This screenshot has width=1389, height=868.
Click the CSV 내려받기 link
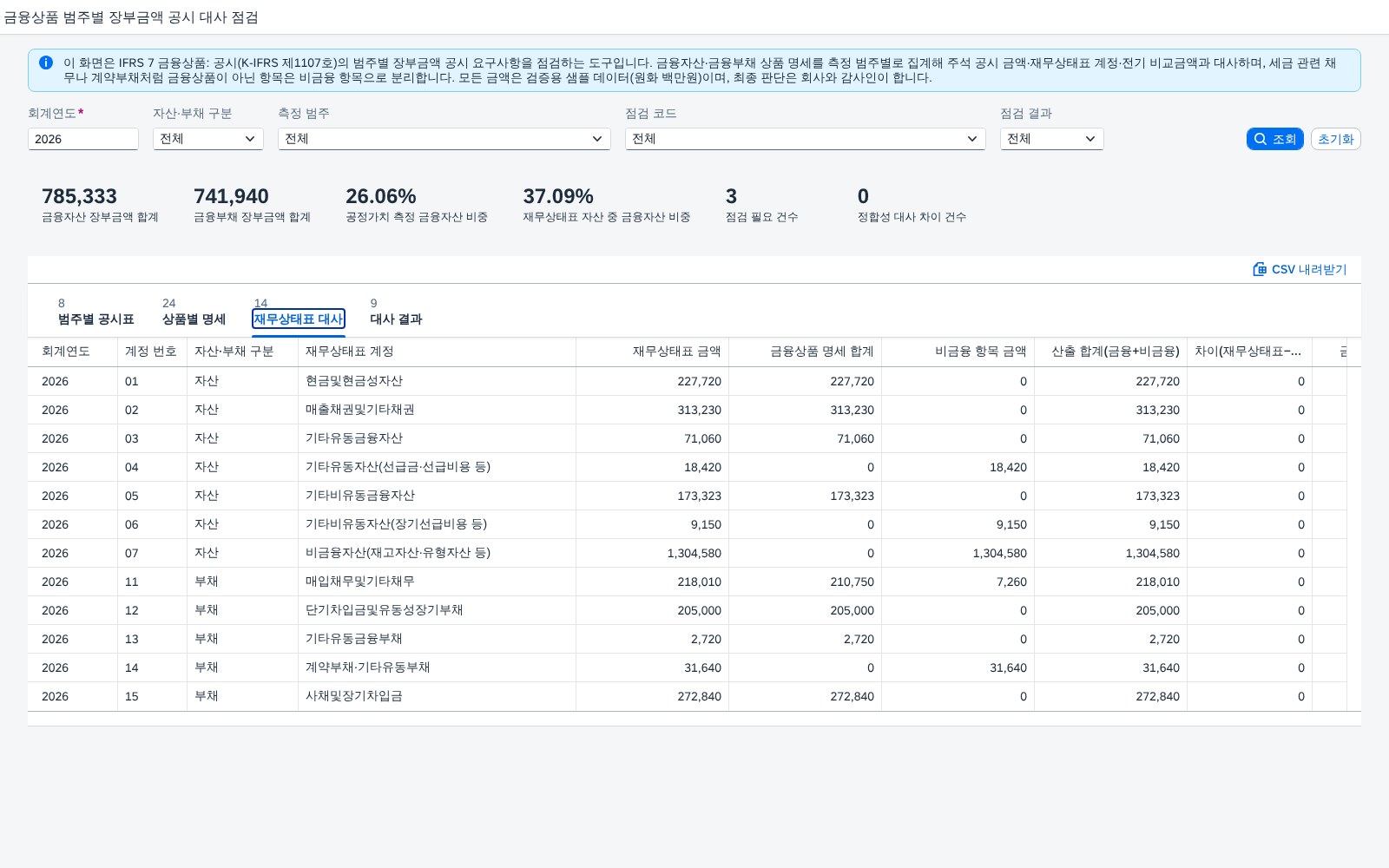click(1300, 269)
